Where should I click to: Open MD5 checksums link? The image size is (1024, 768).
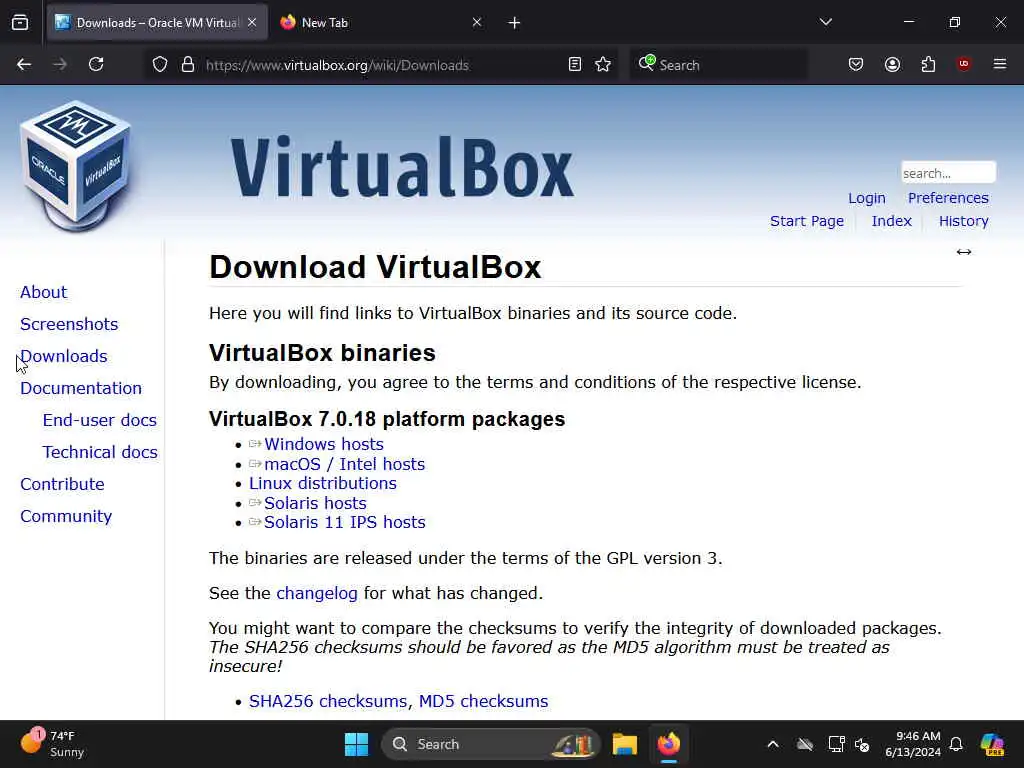point(483,701)
